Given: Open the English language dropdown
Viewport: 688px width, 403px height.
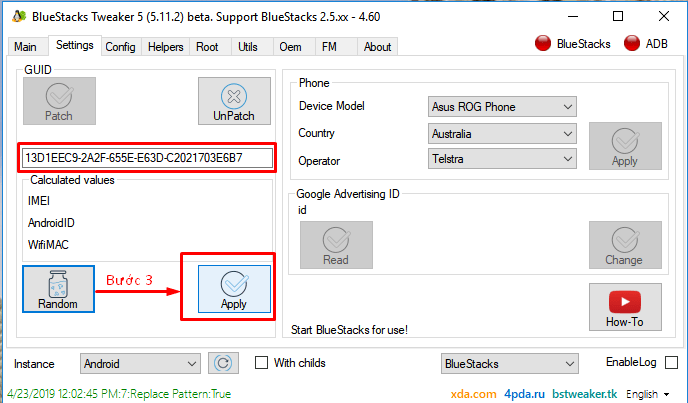Looking at the screenshot, I should [x=648, y=394].
